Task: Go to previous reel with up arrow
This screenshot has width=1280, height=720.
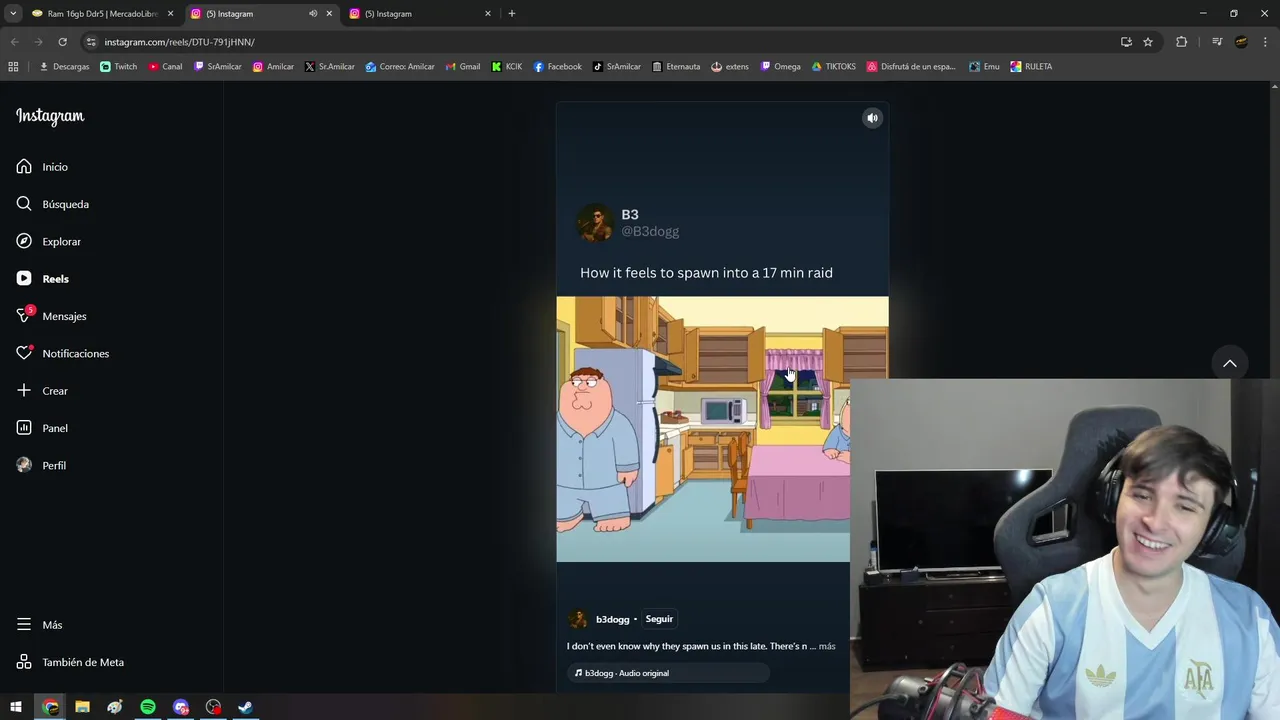Action: 1230,364
